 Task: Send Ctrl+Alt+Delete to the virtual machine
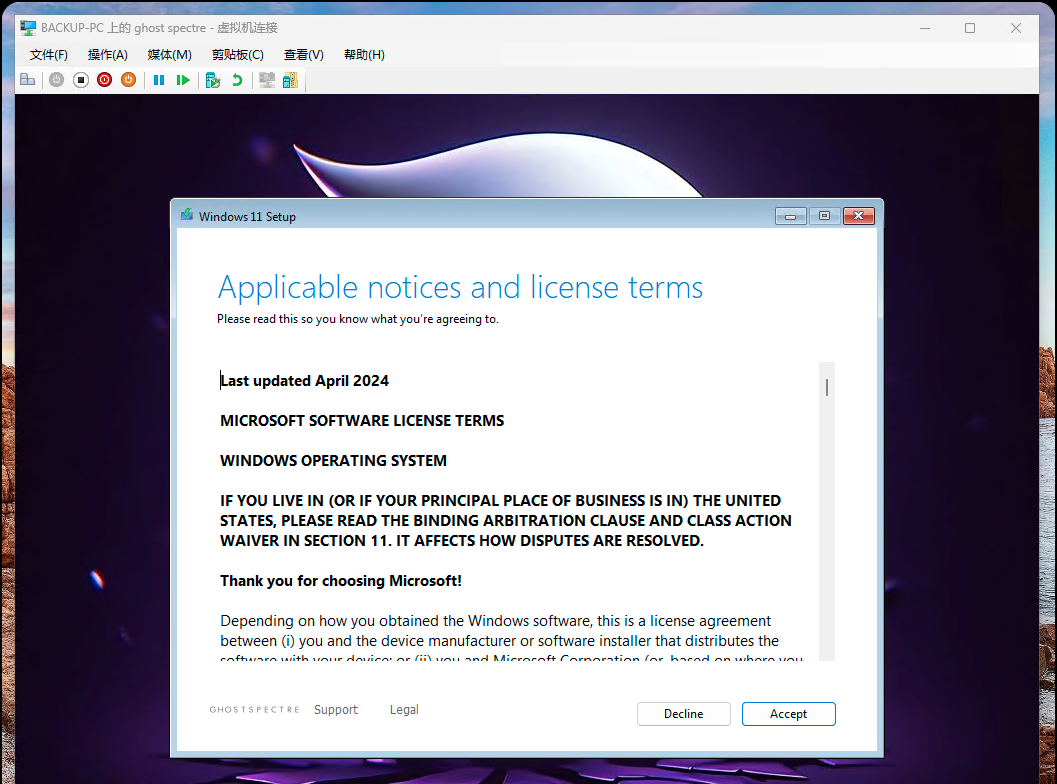[27, 79]
